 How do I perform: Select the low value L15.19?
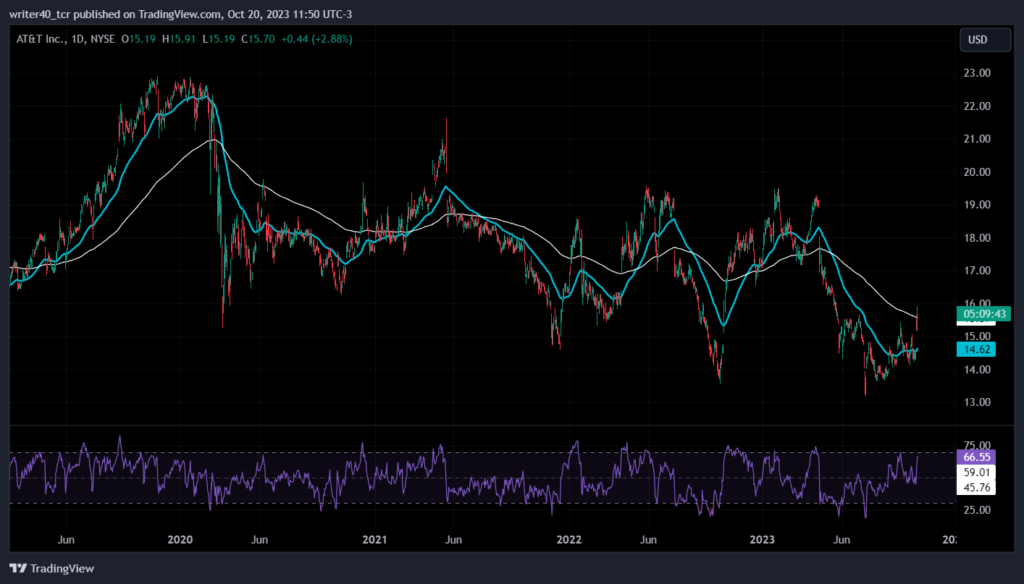pyautogui.click(x=219, y=39)
